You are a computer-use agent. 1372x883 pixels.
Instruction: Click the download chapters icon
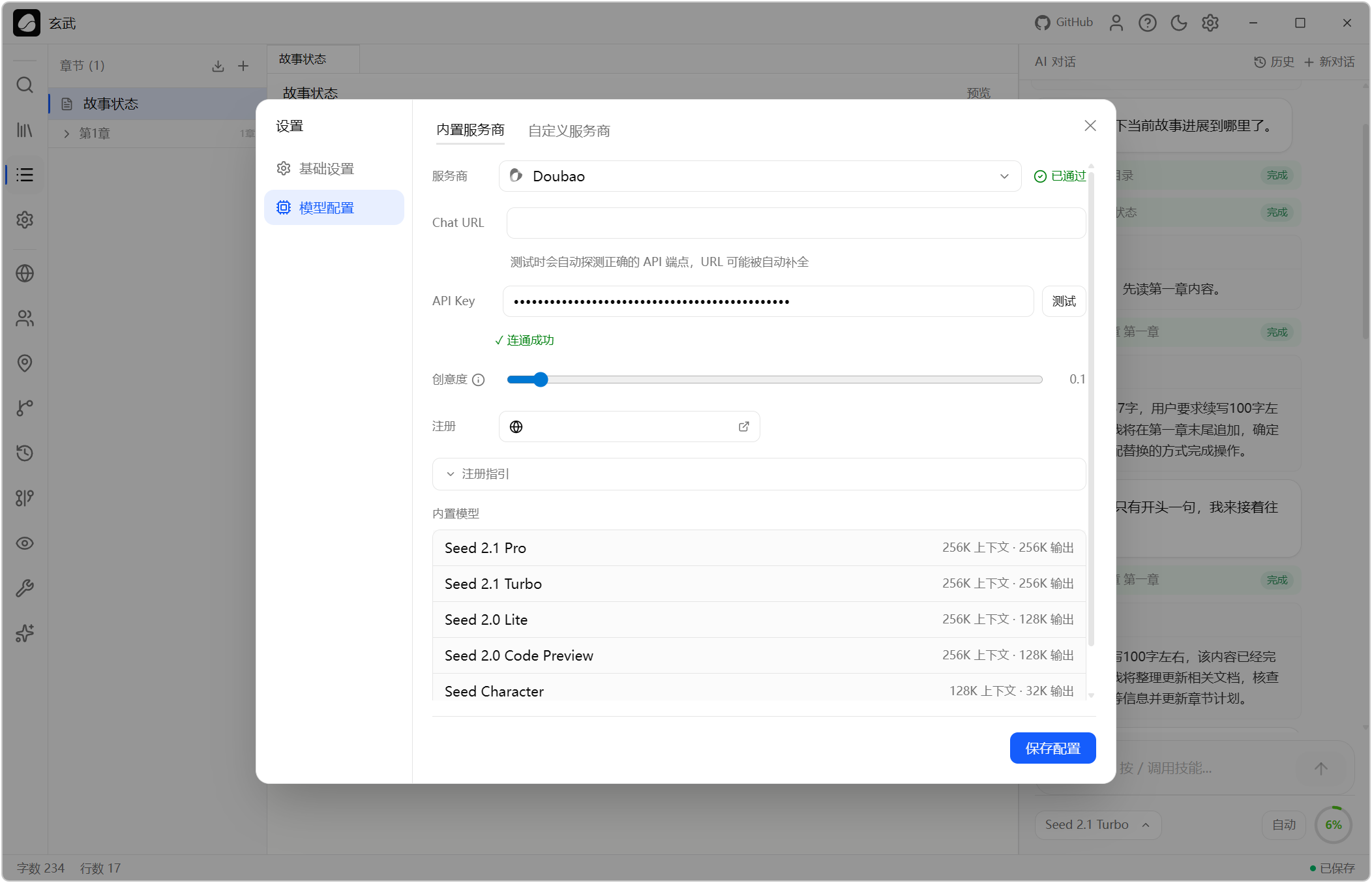218,66
